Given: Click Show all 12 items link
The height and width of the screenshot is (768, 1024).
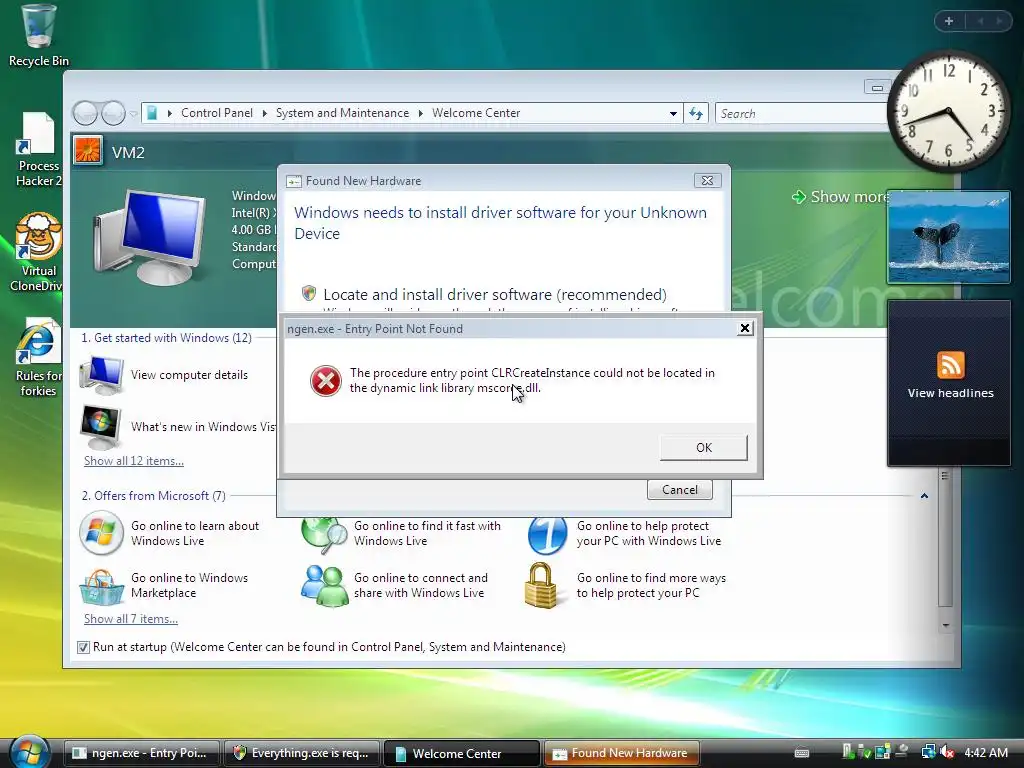Looking at the screenshot, I should [x=134, y=461].
